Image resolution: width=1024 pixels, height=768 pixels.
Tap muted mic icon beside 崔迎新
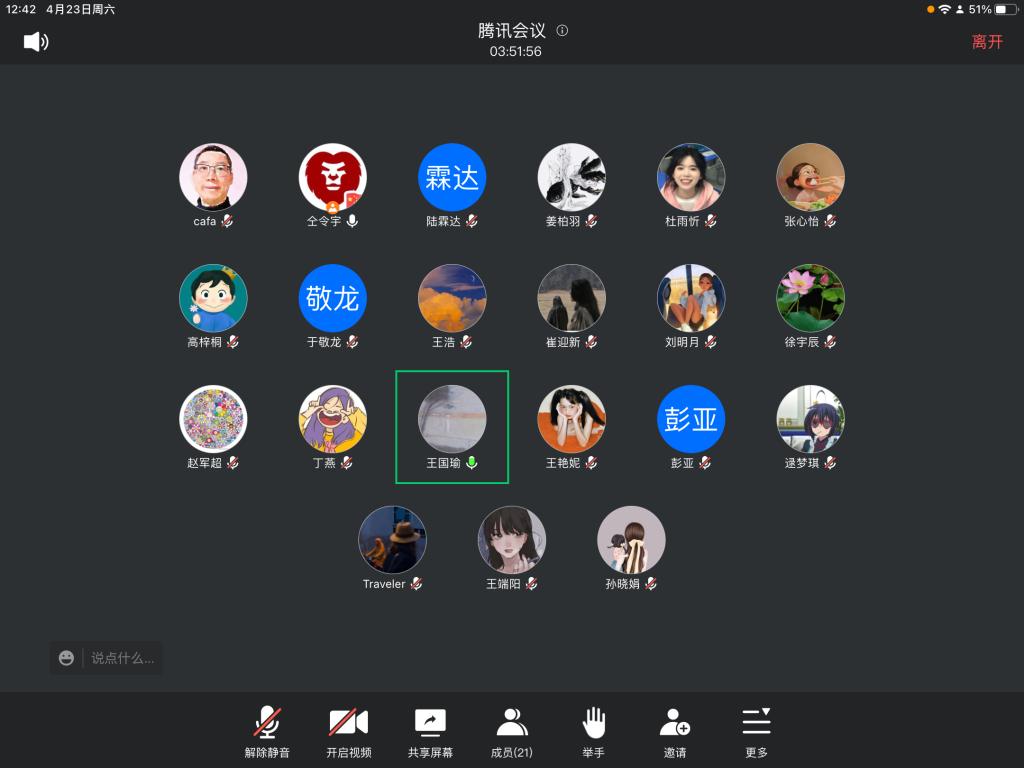coord(591,342)
